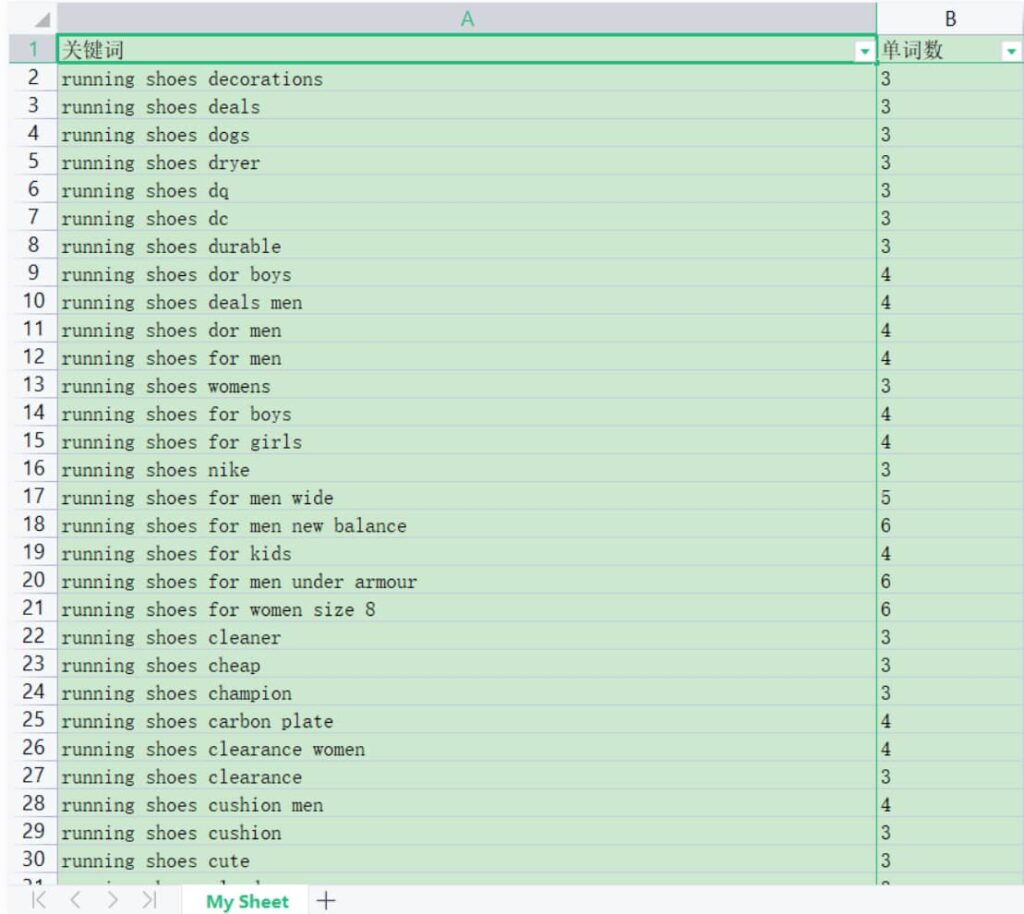Image resolution: width=1024 pixels, height=914 pixels.
Task: Select the 关键词 header cell
Action: click(x=400, y=50)
